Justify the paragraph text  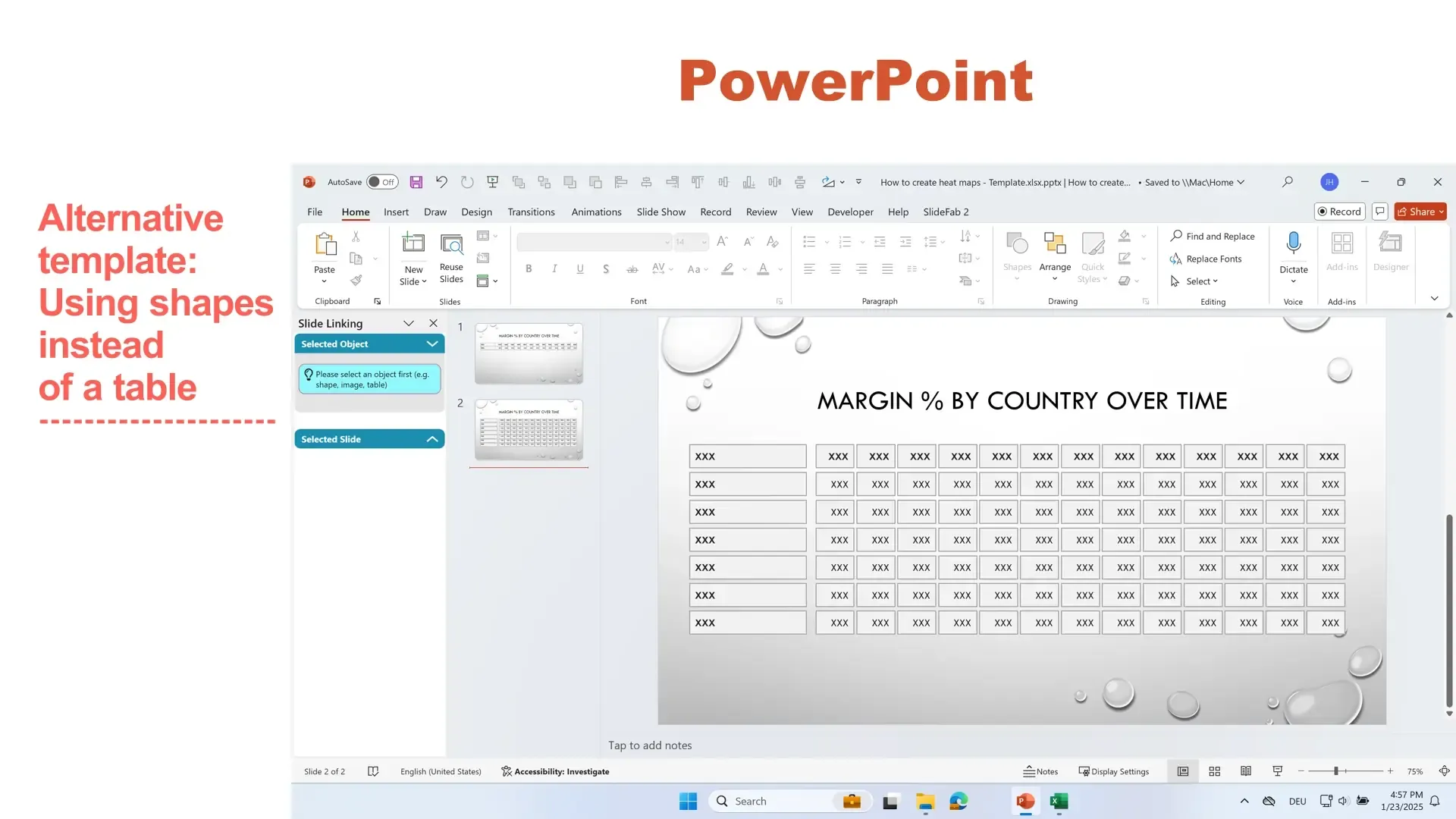887,268
